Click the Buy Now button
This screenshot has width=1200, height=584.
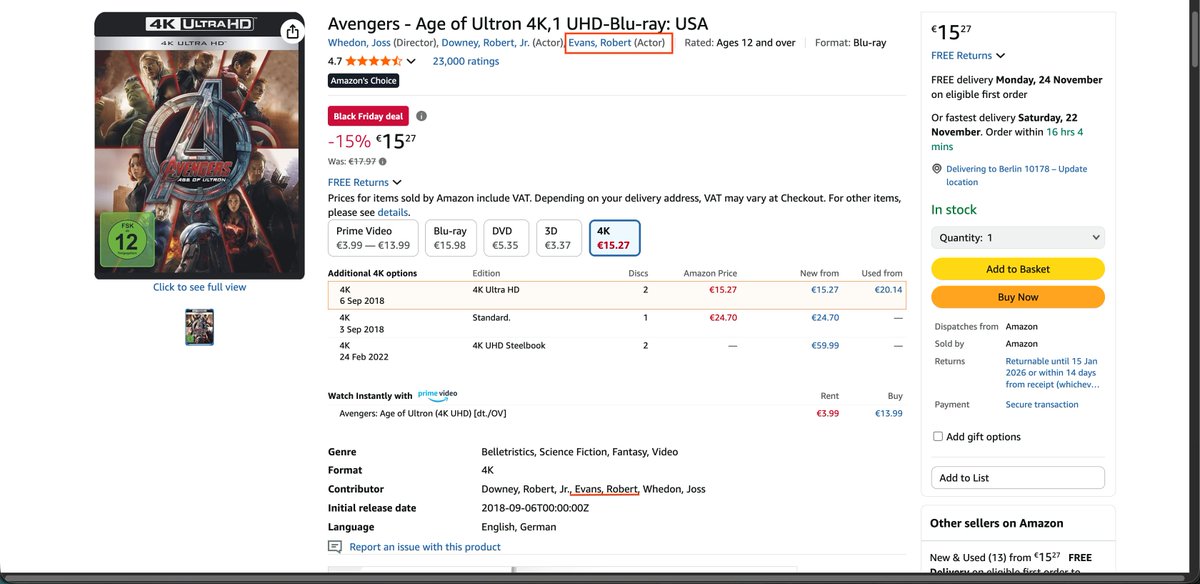click(x=1018, y=297)
